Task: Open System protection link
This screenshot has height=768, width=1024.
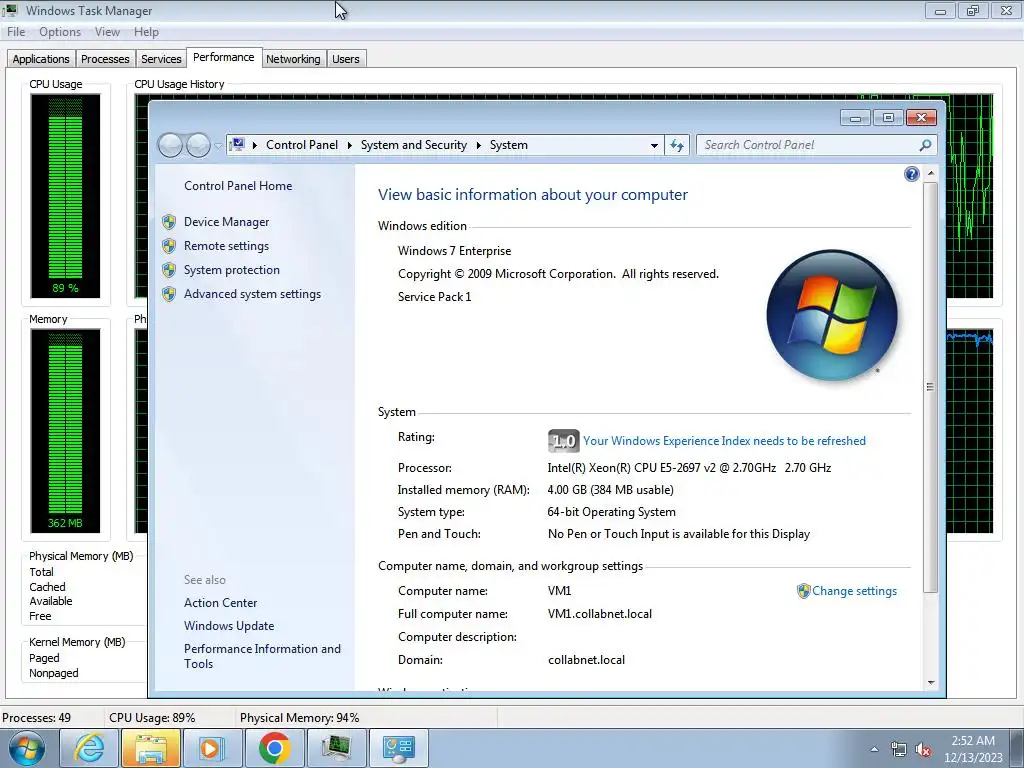Action: click(231, 270)
